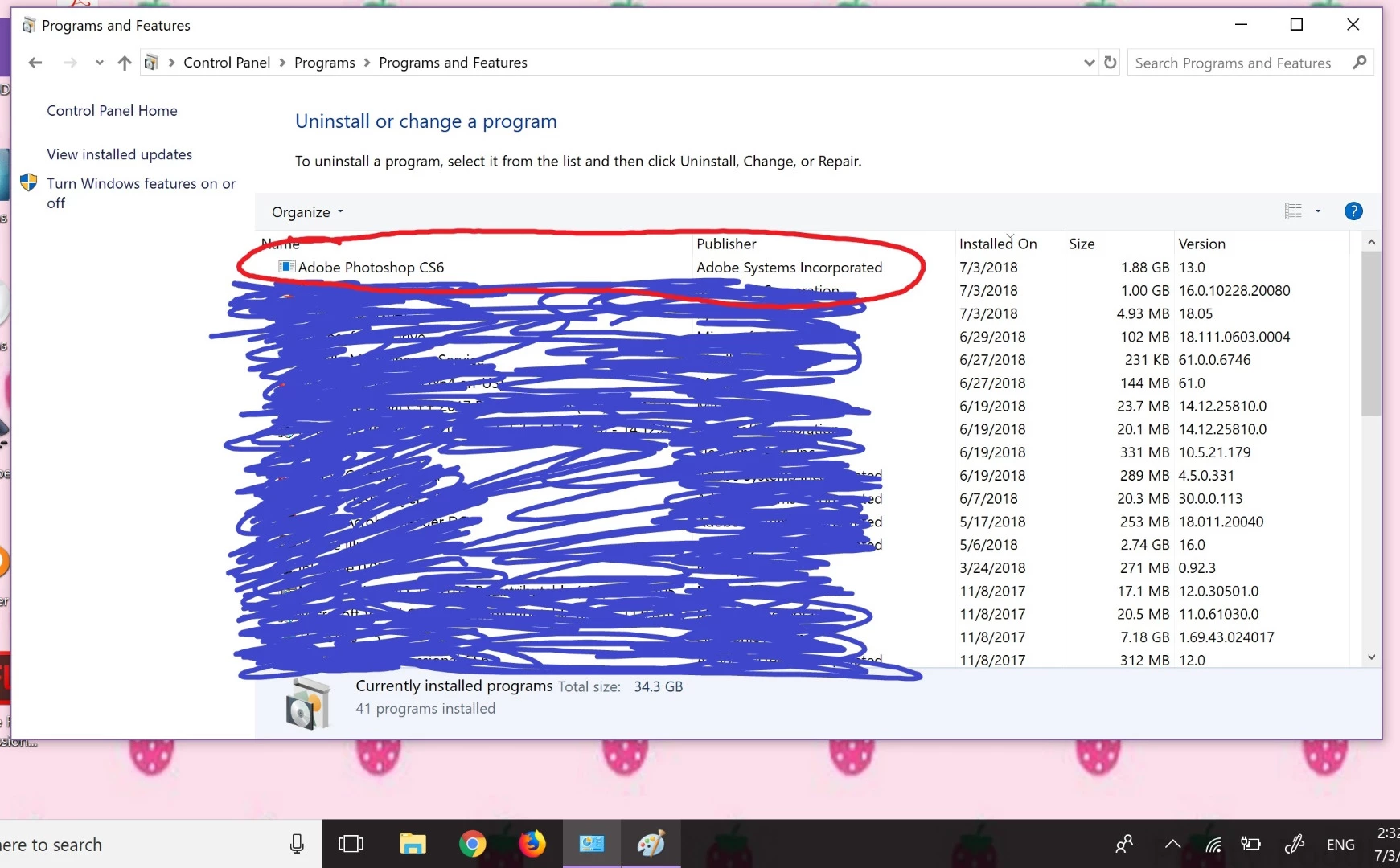Open address bar history dropdown
Screen dimensions: 1400x868
pyautogui.click(x=1089, y=63)
